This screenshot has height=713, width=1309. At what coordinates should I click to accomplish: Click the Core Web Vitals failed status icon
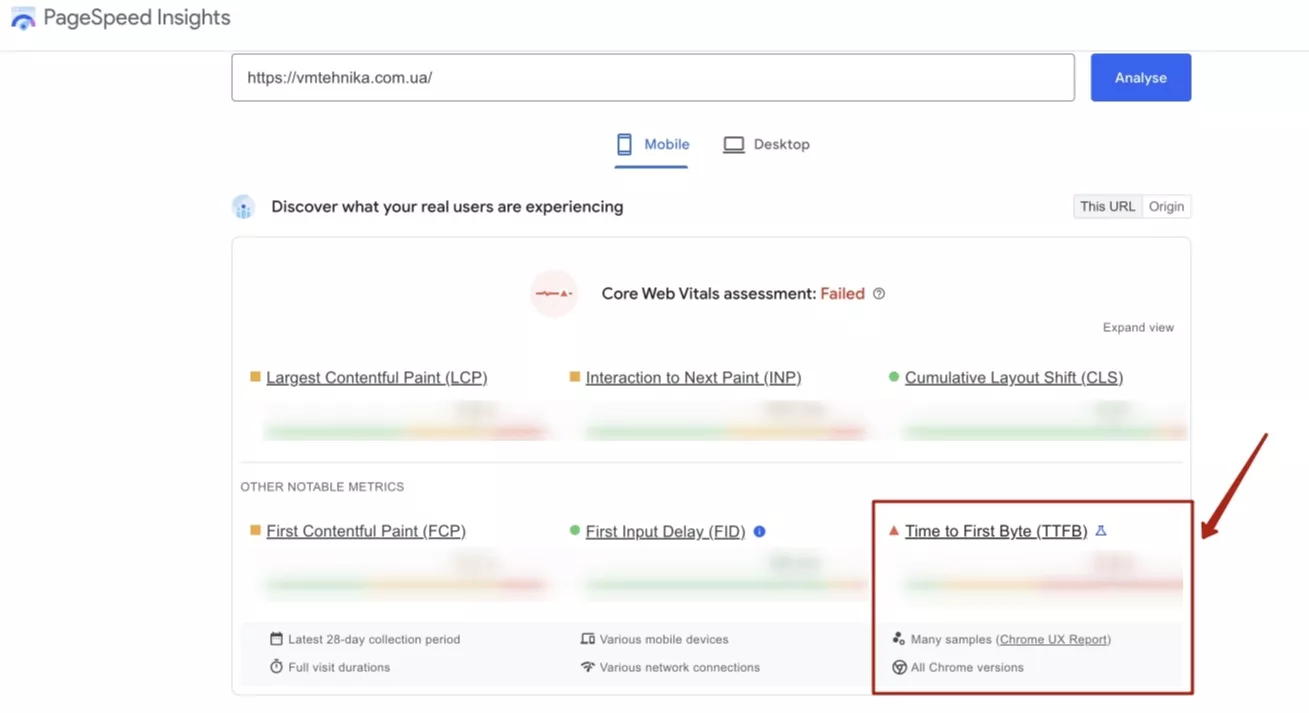click(x=553, y=294)
